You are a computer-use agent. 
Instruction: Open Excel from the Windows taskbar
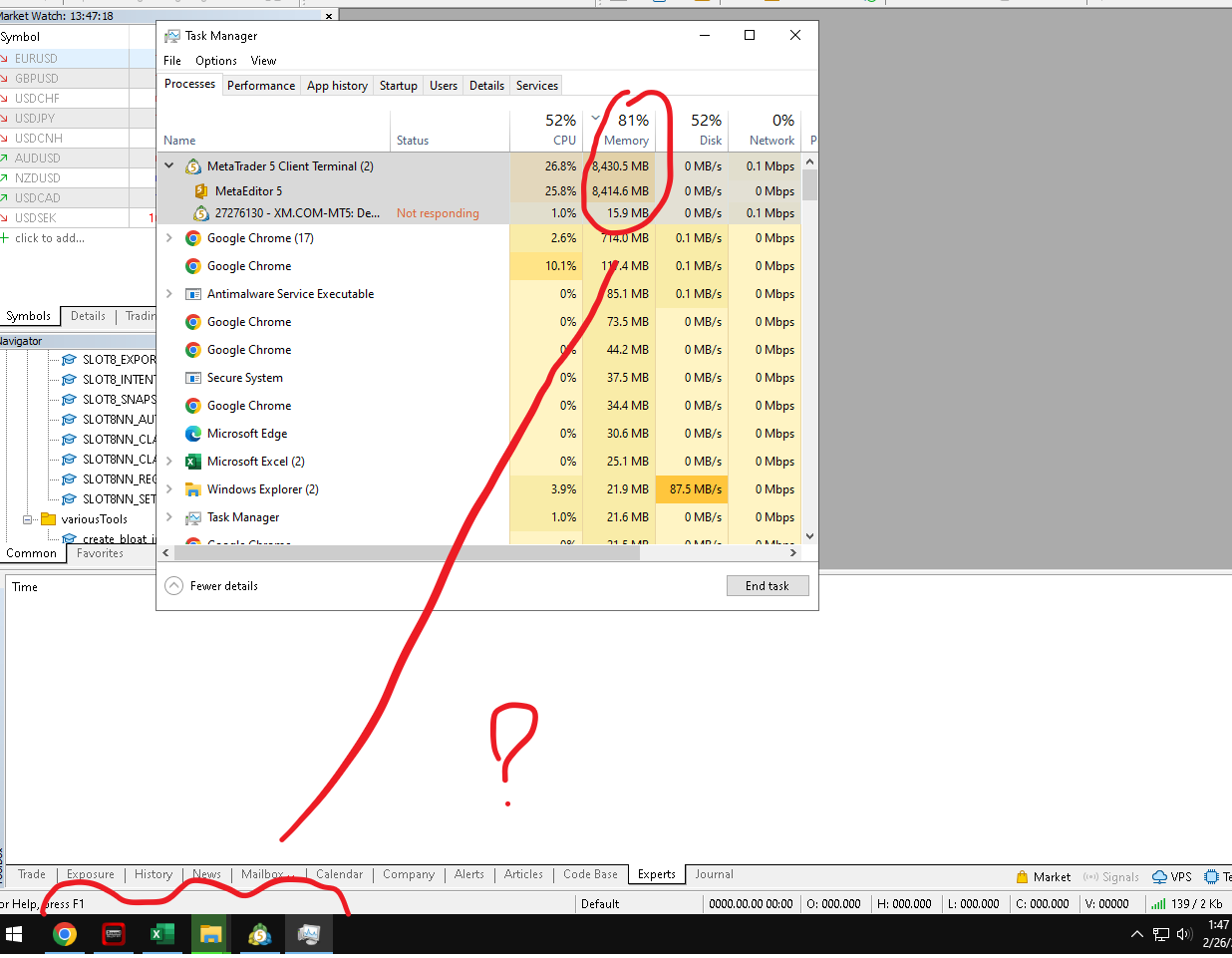click(x=161, y=934)
